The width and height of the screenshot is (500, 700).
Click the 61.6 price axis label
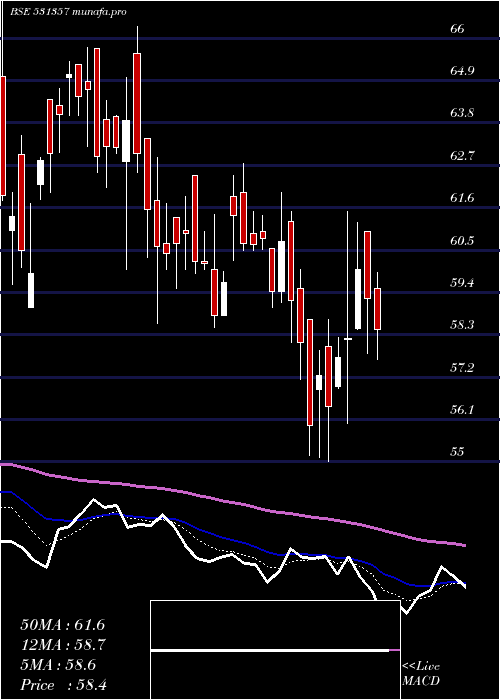(x=461, y=198)
